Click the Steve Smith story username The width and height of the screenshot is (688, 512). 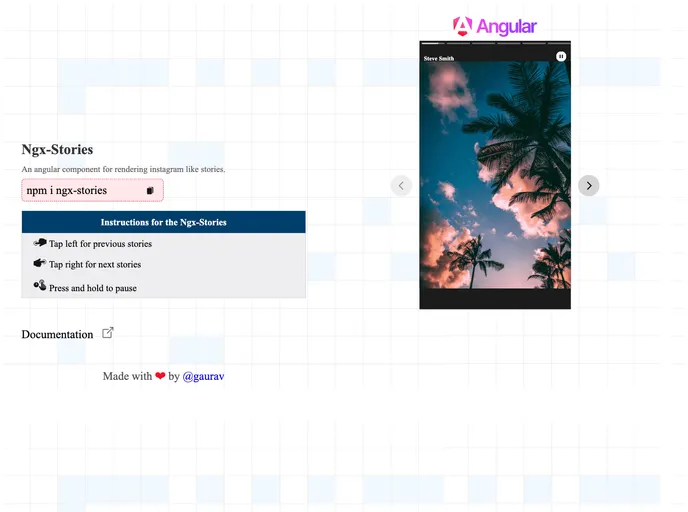click(439, 58)
